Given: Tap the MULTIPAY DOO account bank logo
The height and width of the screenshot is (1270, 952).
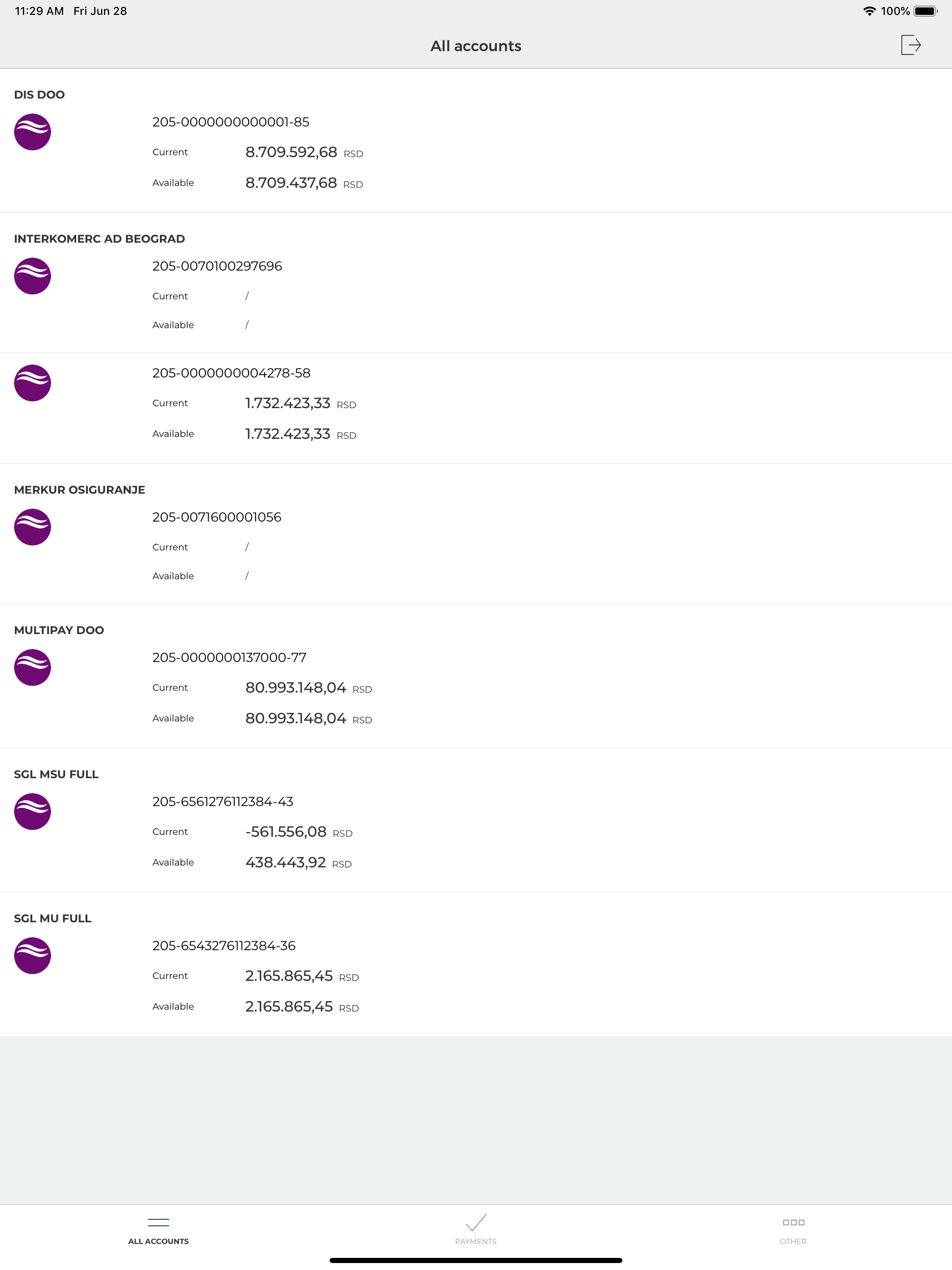Looking at the screenshot, I should click(x=33, y=667).
